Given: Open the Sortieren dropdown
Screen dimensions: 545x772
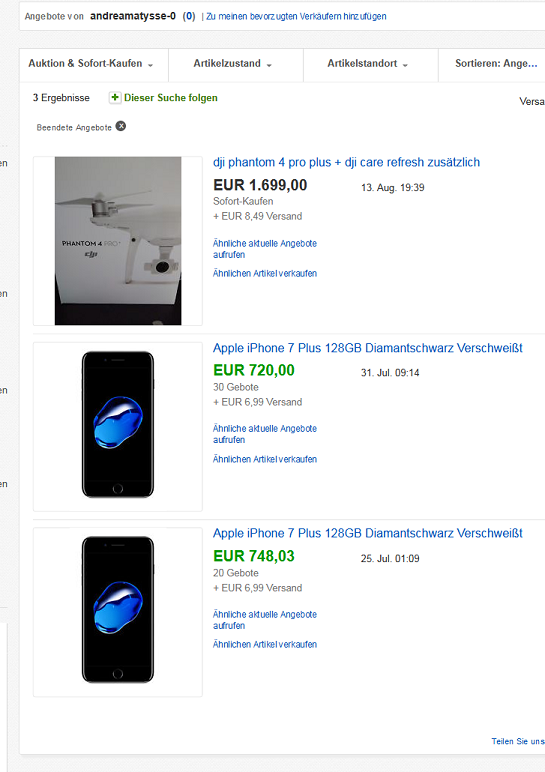Looking at the screenshot, I should pos(492,64).
